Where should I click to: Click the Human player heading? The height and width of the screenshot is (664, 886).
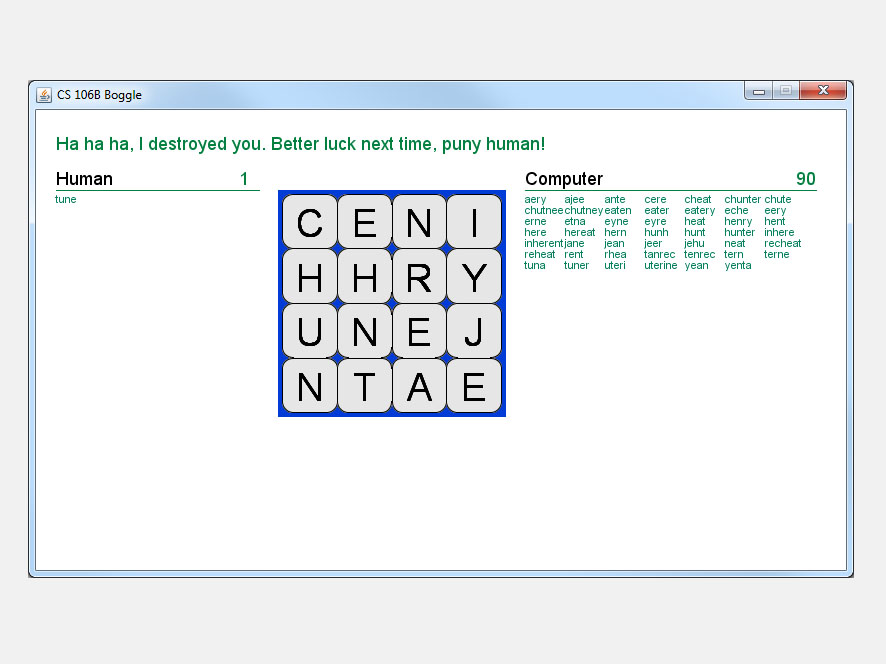coord(84,180)
